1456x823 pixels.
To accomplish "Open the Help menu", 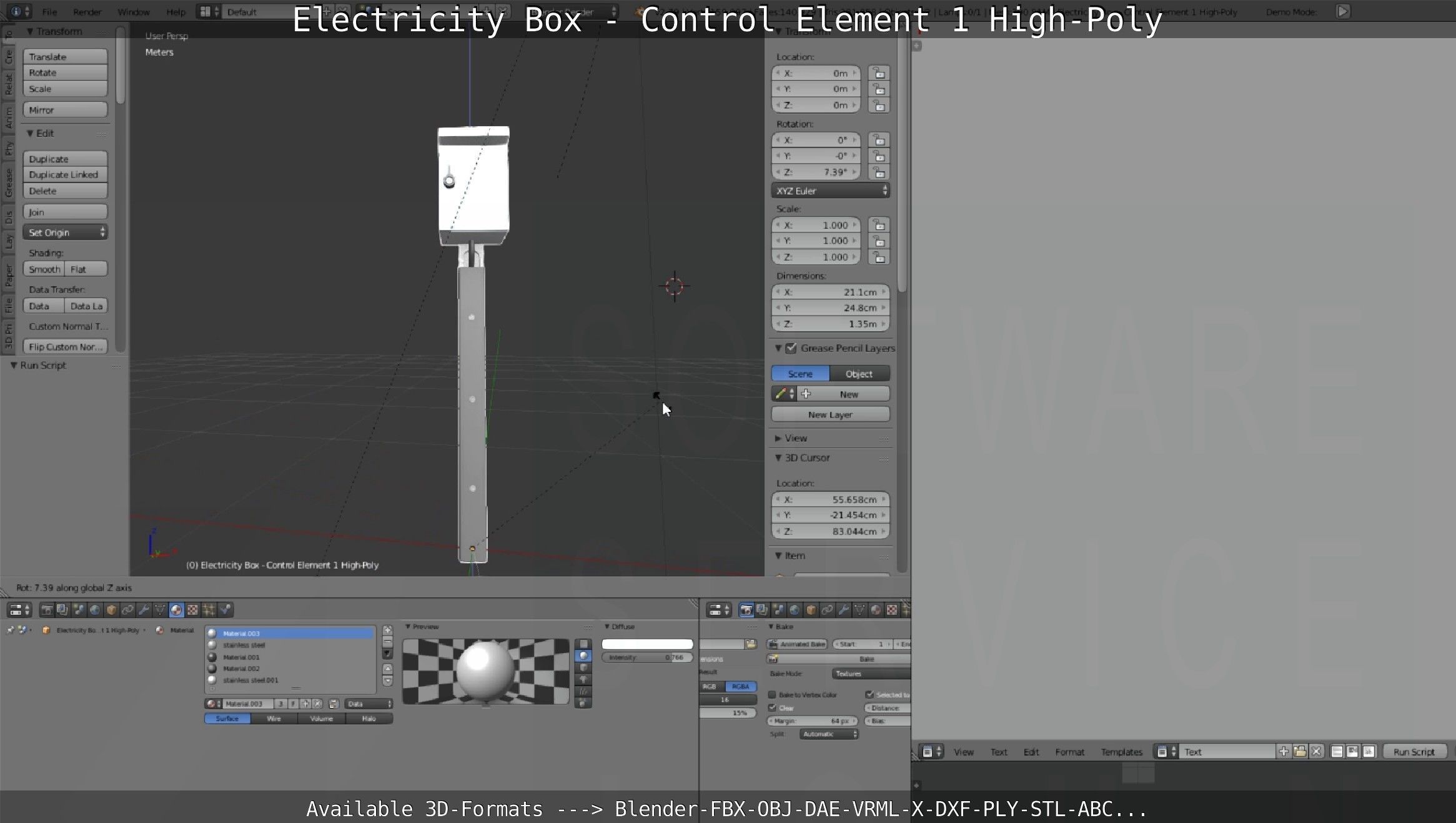I will click(x=176, y=12).
